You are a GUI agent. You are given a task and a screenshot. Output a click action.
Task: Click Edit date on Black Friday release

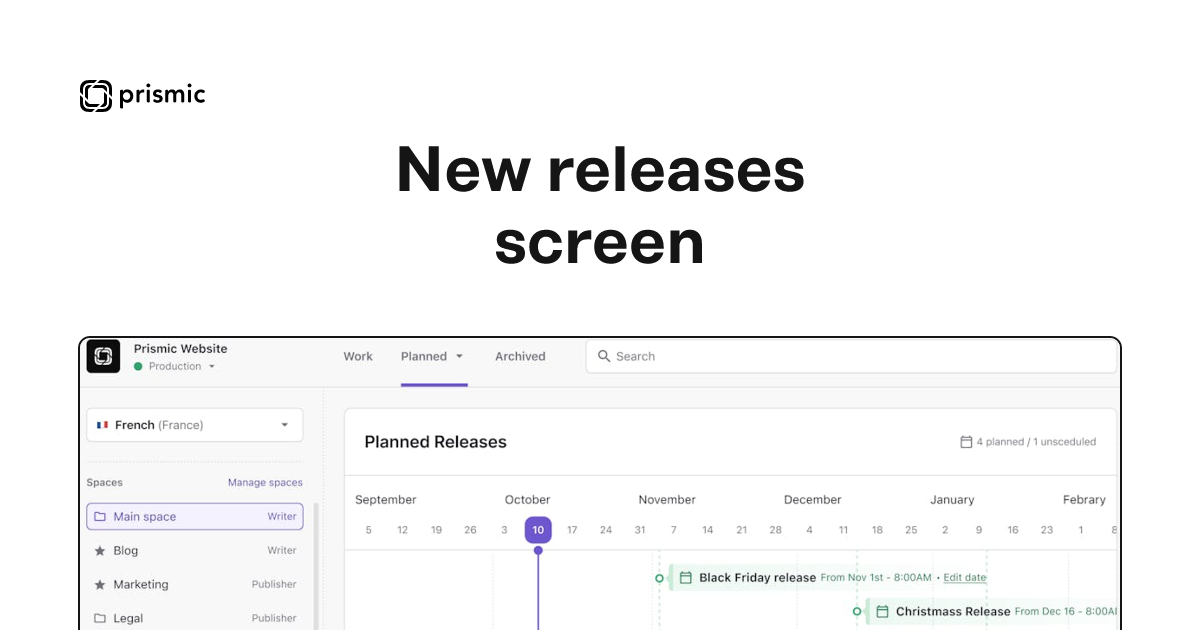coord(964,577)
